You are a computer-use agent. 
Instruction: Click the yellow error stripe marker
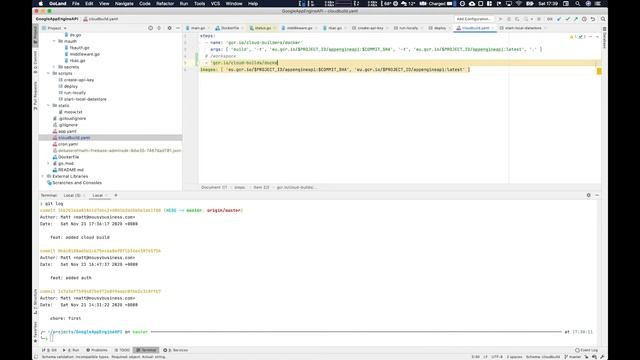(x=599, y=71)
